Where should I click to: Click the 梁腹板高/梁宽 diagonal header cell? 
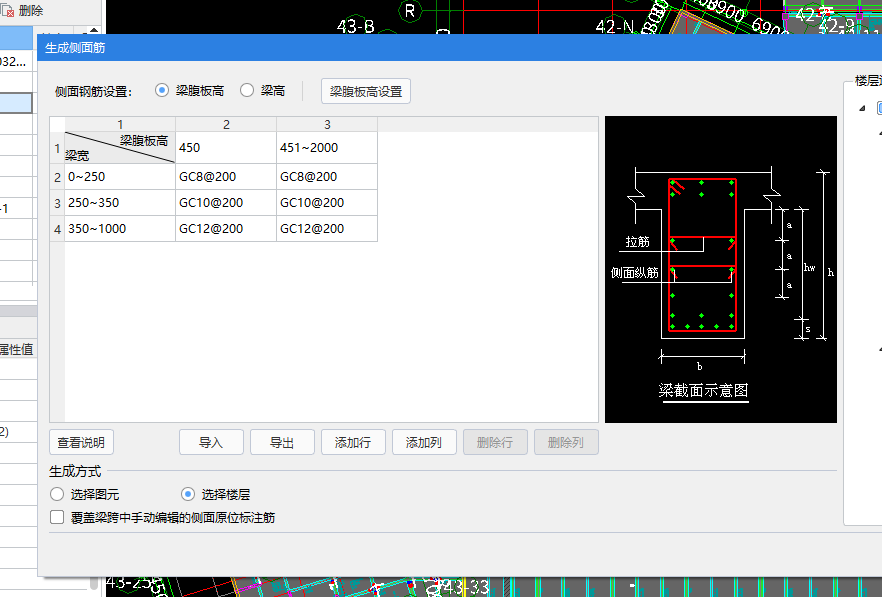coord(120,148)
